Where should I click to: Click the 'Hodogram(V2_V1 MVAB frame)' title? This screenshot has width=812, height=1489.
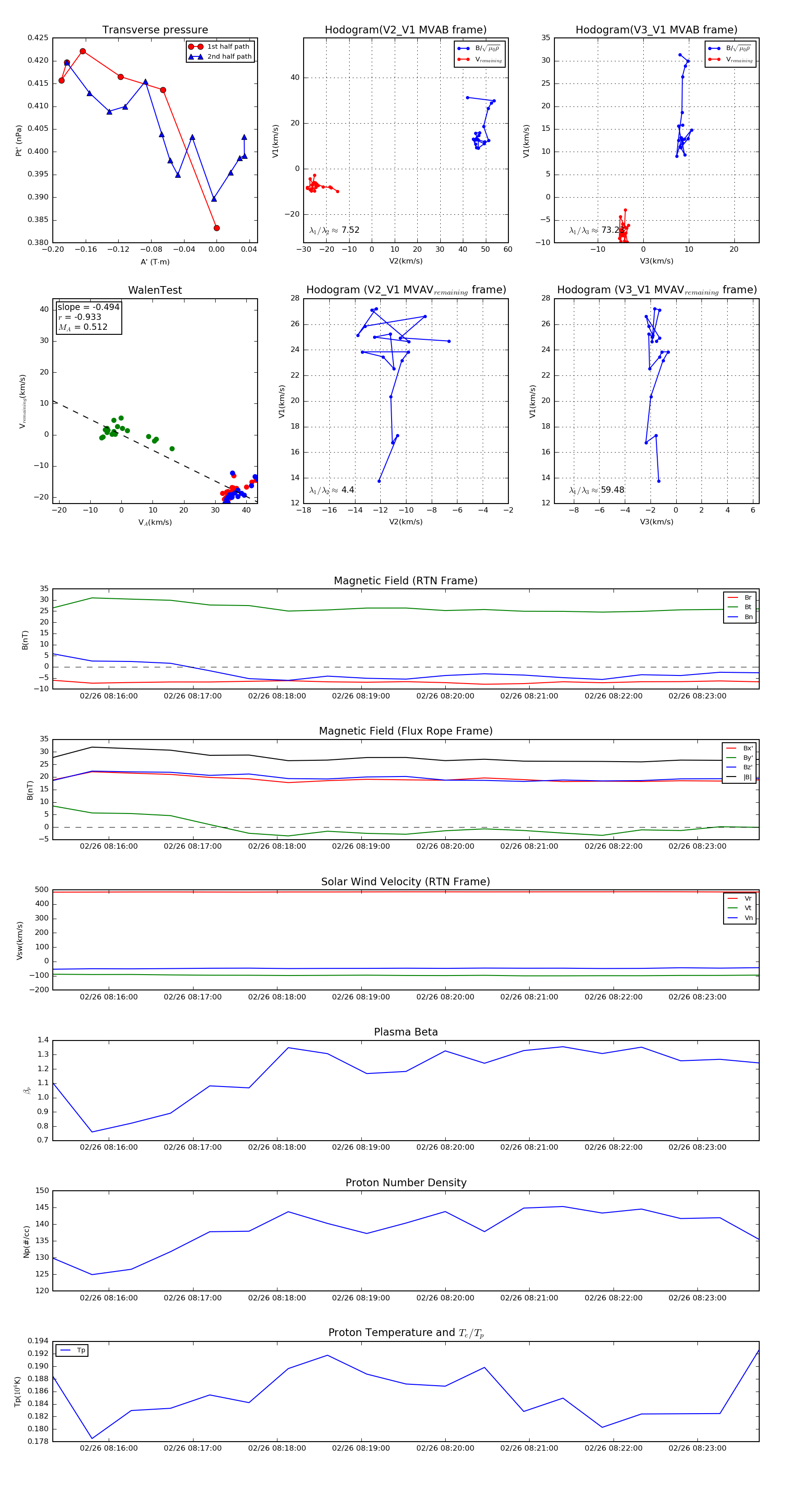(x=406, y=30)
